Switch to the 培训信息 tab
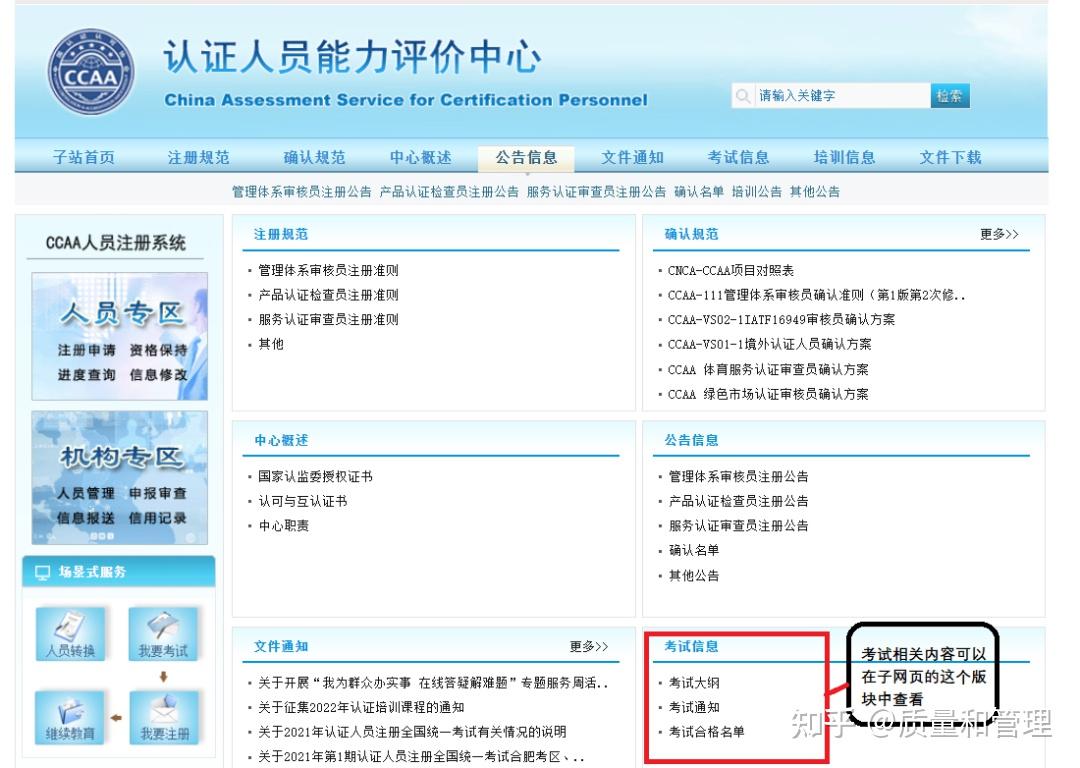 [x=844, y=157]
